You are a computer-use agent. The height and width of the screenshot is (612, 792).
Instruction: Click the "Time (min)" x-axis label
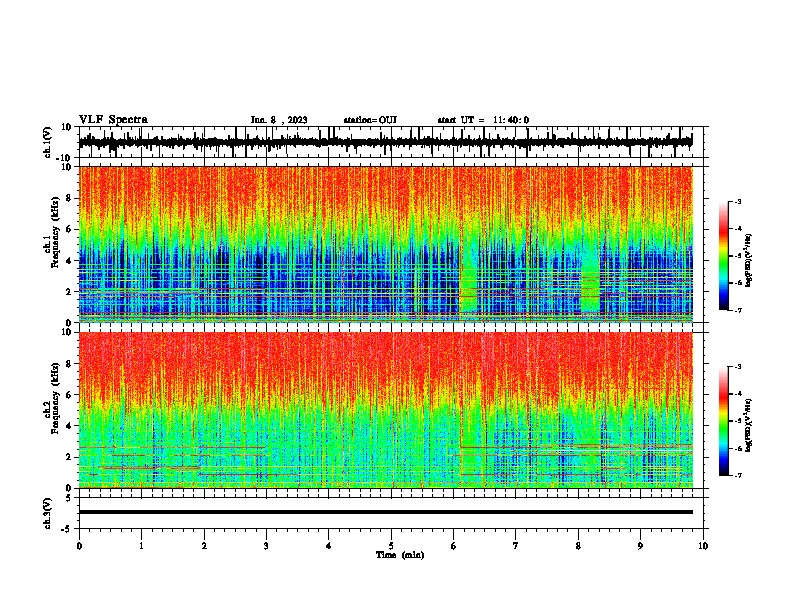click(400, 555)
